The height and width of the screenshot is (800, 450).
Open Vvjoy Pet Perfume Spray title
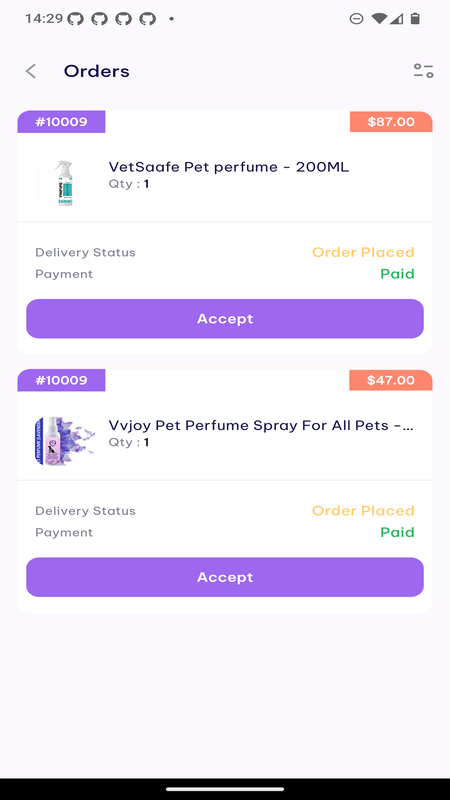point(261,426)
